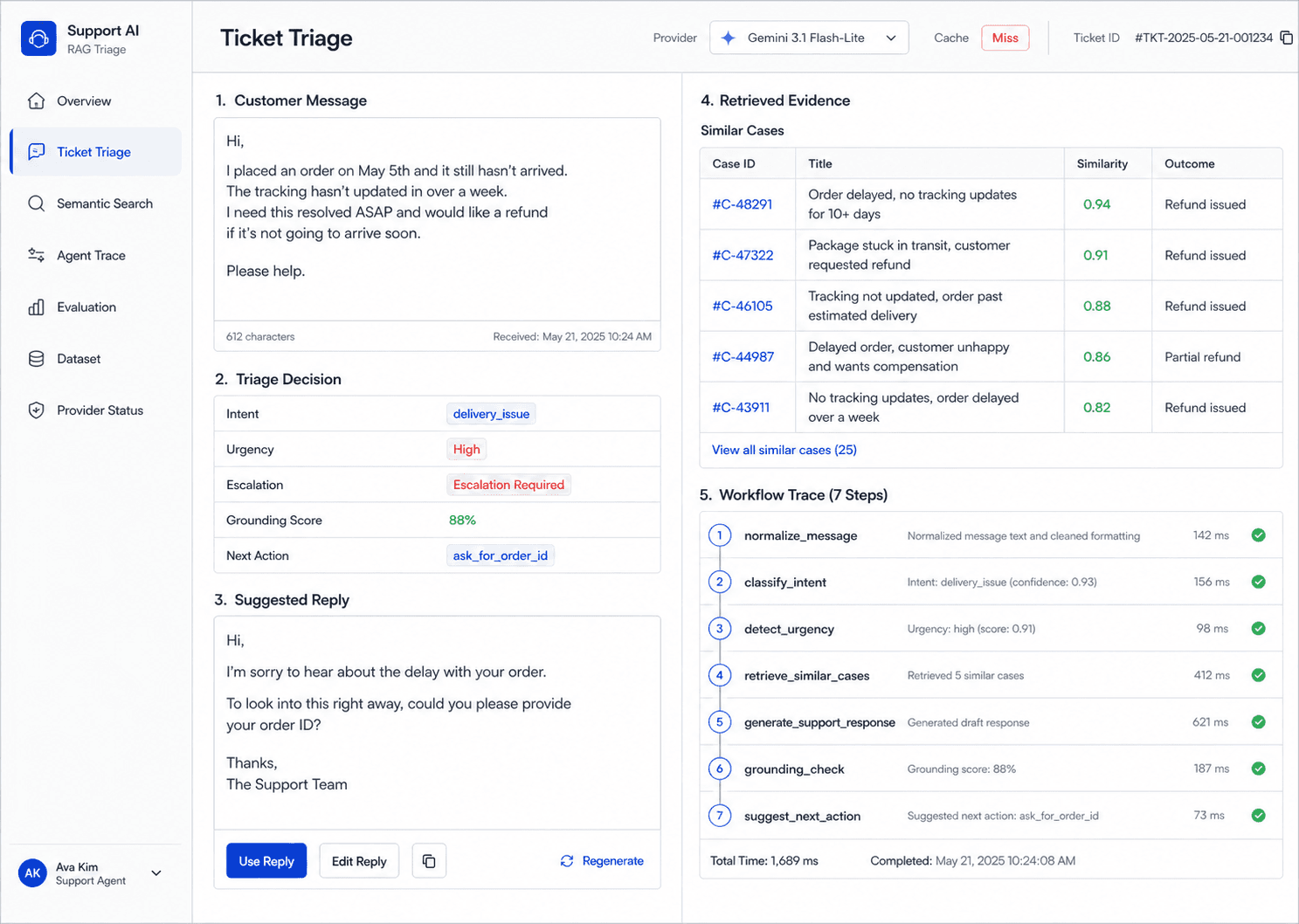Image resolution: width=1299 pixels, height=924 pixels.
Task: Click the Overview home icon
Action: [x=36, y=100]
